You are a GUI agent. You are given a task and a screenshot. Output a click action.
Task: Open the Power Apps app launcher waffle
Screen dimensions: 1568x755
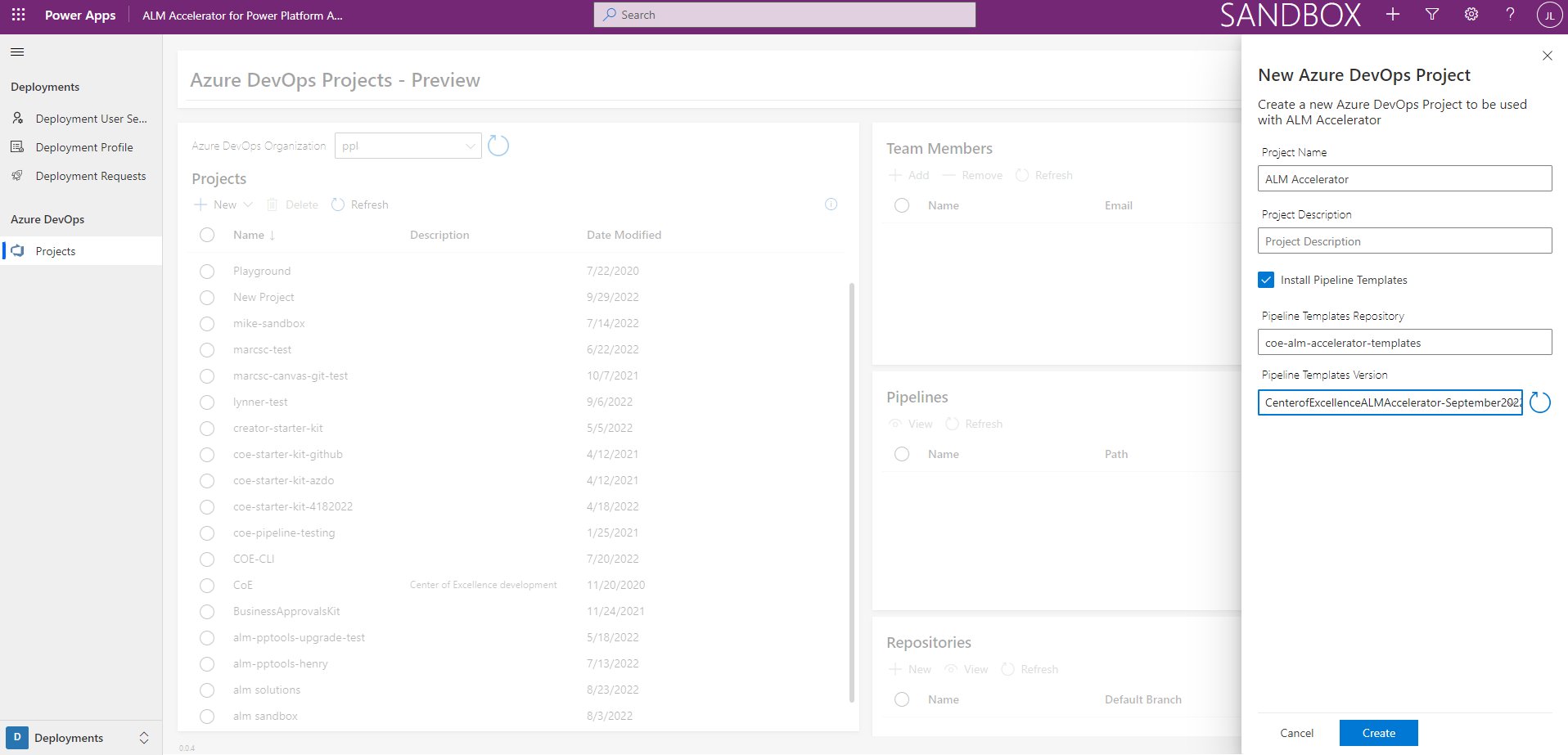[x=18, y=15]
